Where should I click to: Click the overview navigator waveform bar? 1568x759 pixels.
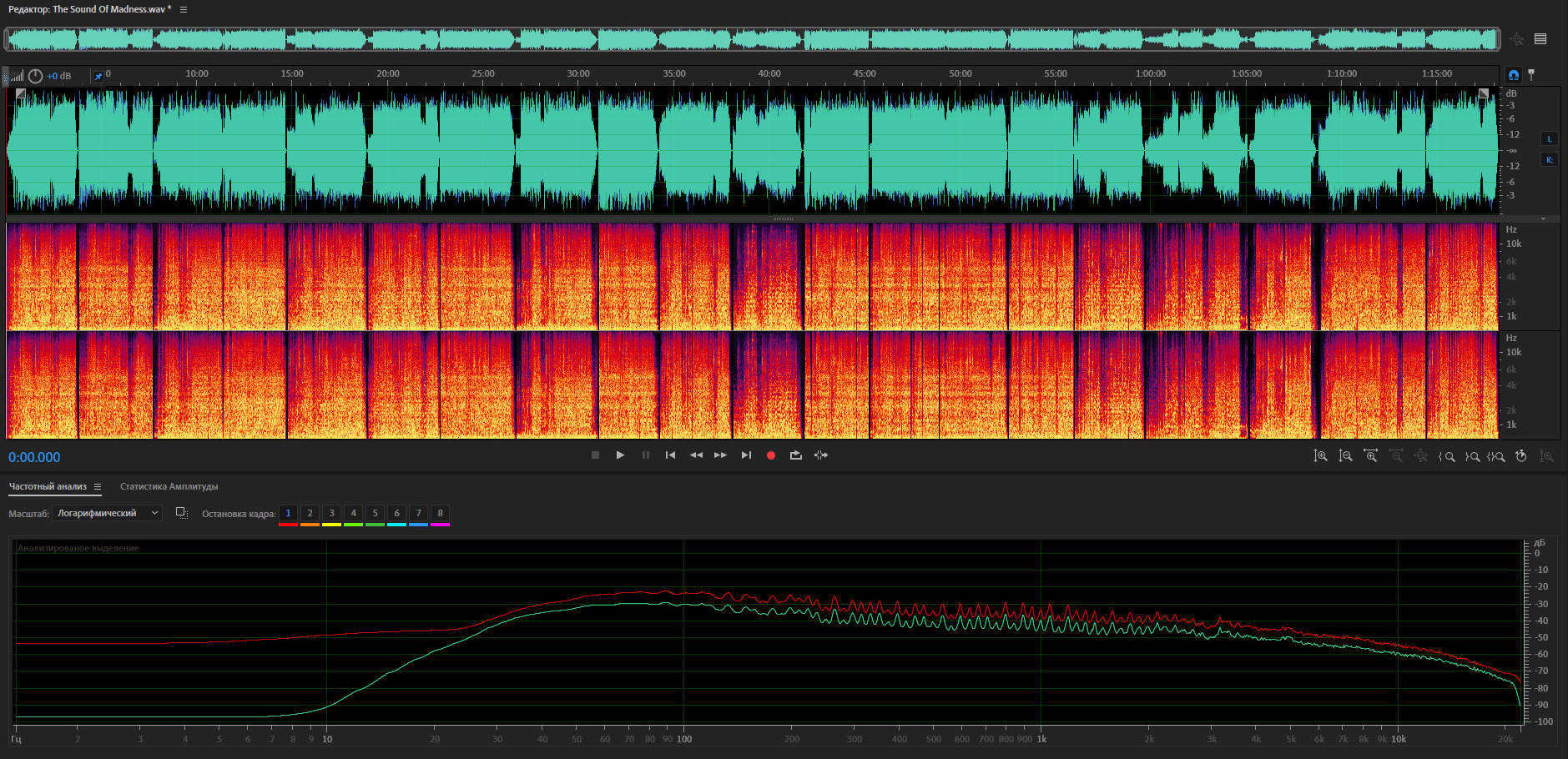[751, 39]
